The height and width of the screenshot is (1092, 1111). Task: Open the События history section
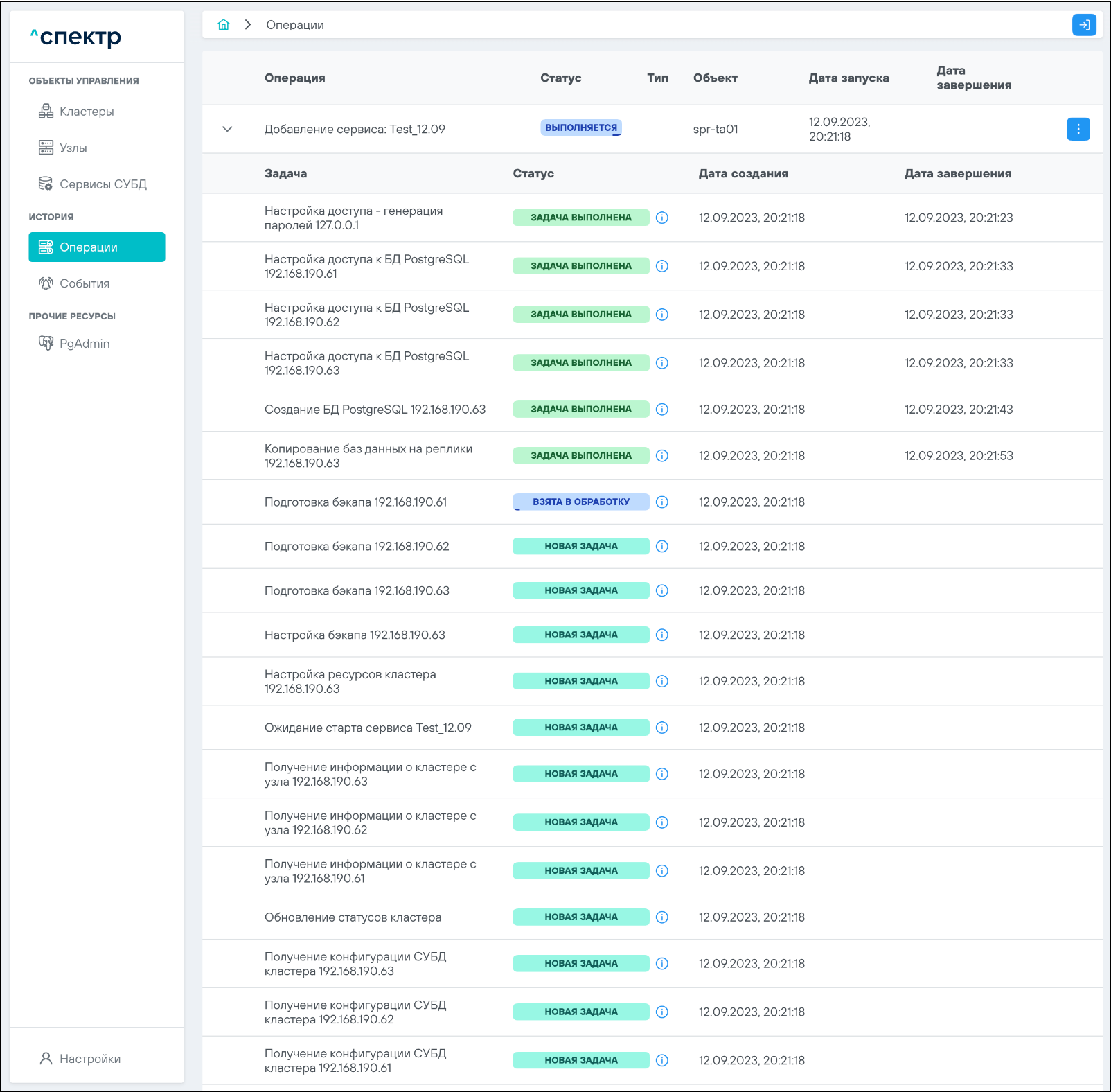pos(84,283)
